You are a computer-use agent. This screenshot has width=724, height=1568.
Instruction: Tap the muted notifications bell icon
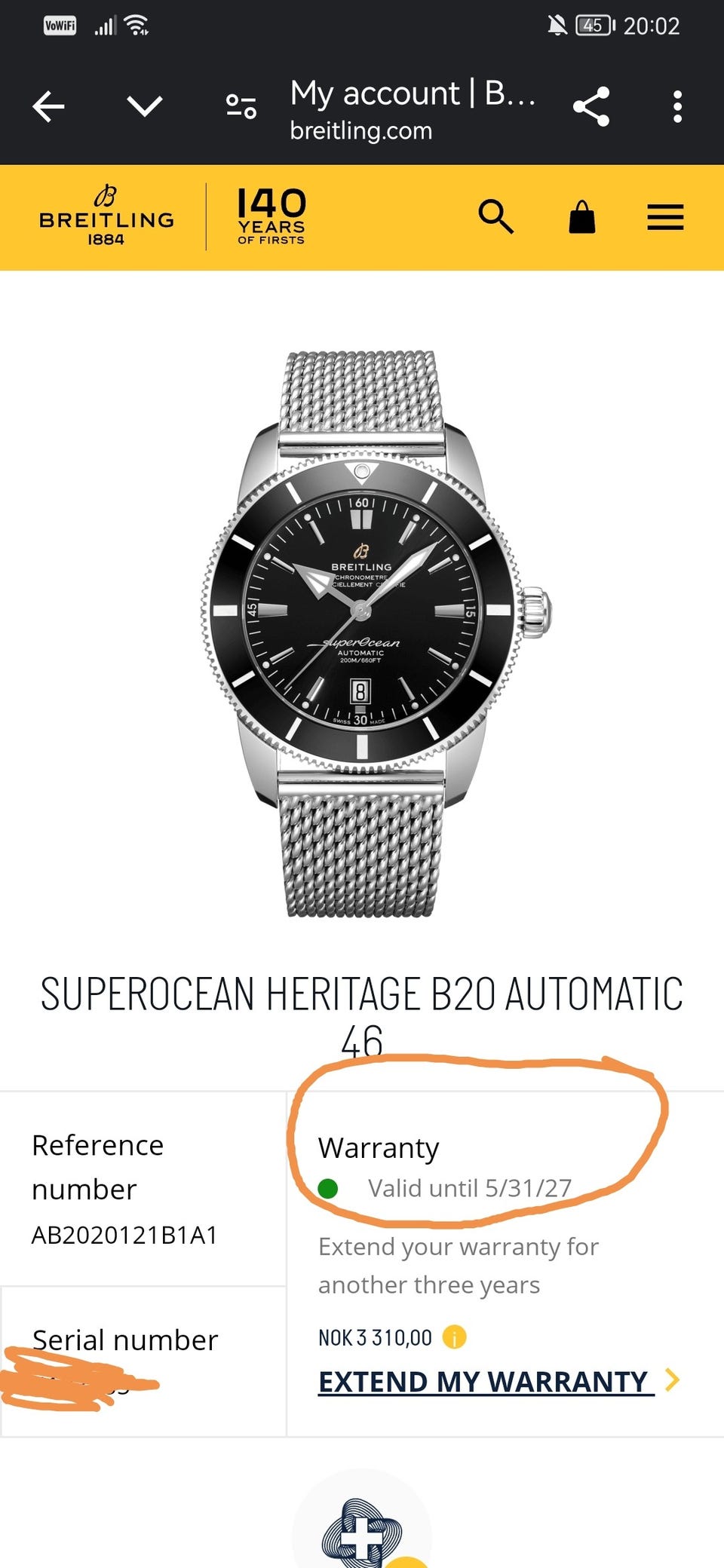tap(557, 26)
